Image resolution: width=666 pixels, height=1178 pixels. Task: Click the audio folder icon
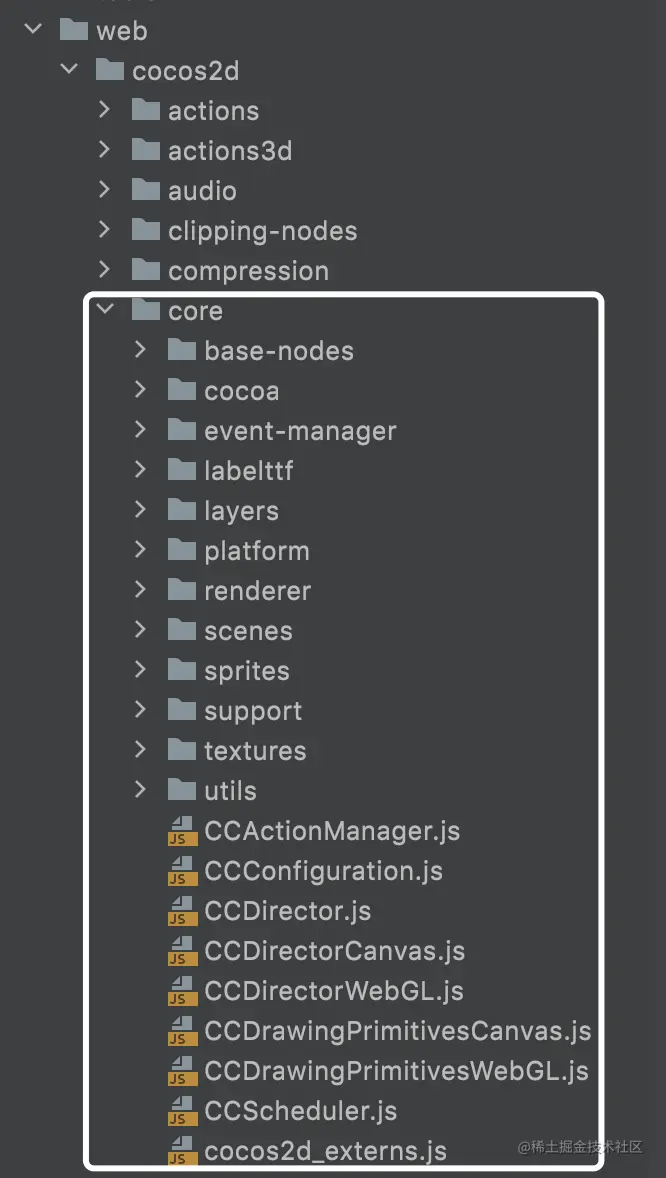point(145,191)
